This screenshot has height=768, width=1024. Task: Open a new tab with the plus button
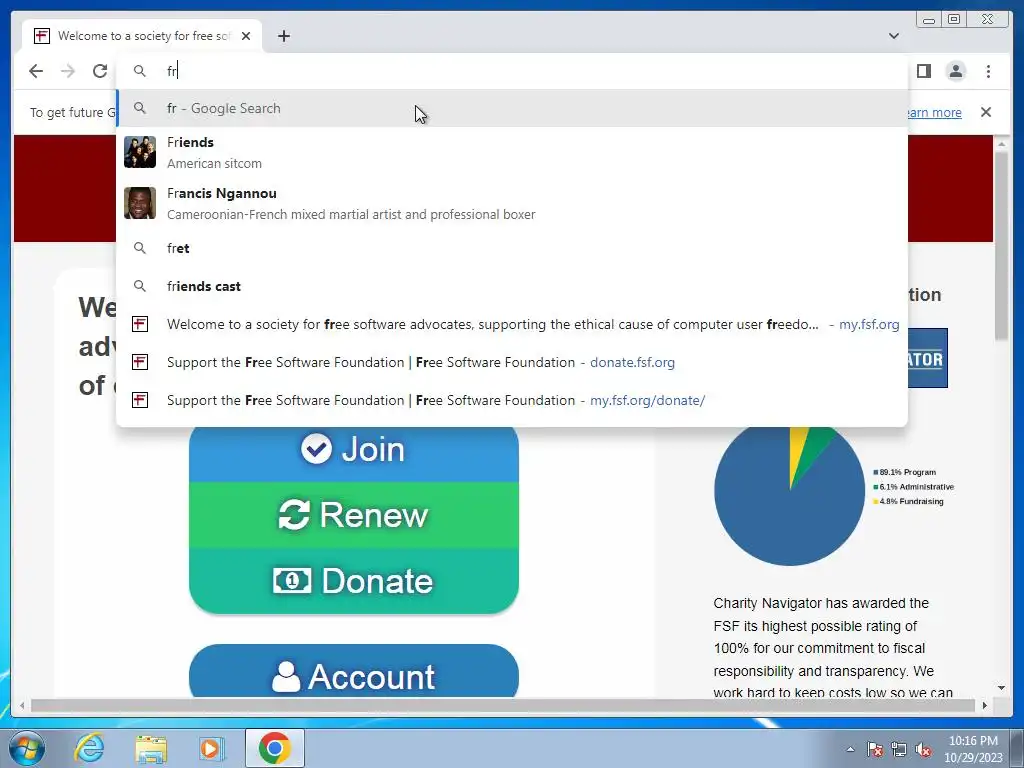click(x=283, y=36)
